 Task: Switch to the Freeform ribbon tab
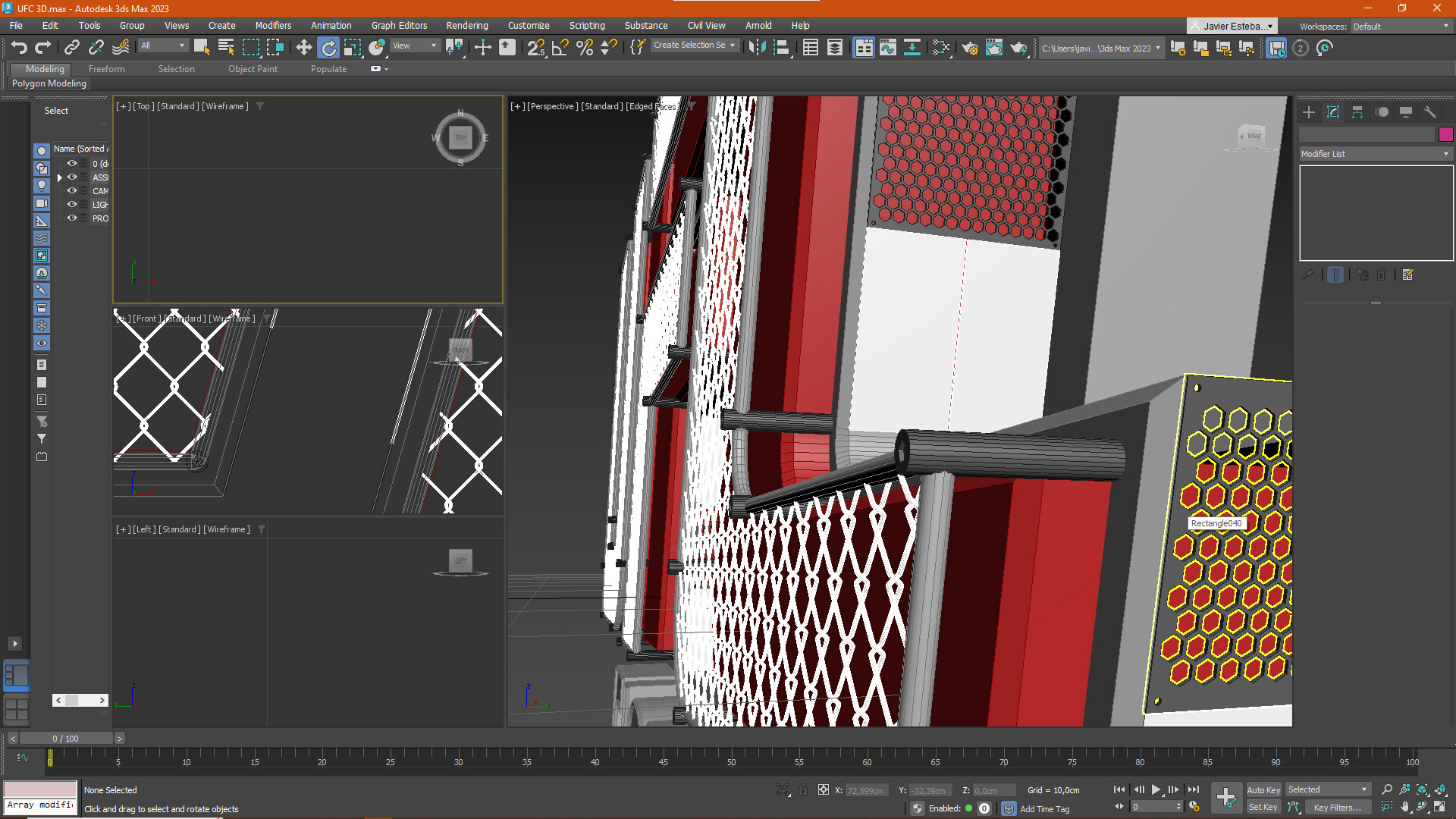tap(106, 69)
